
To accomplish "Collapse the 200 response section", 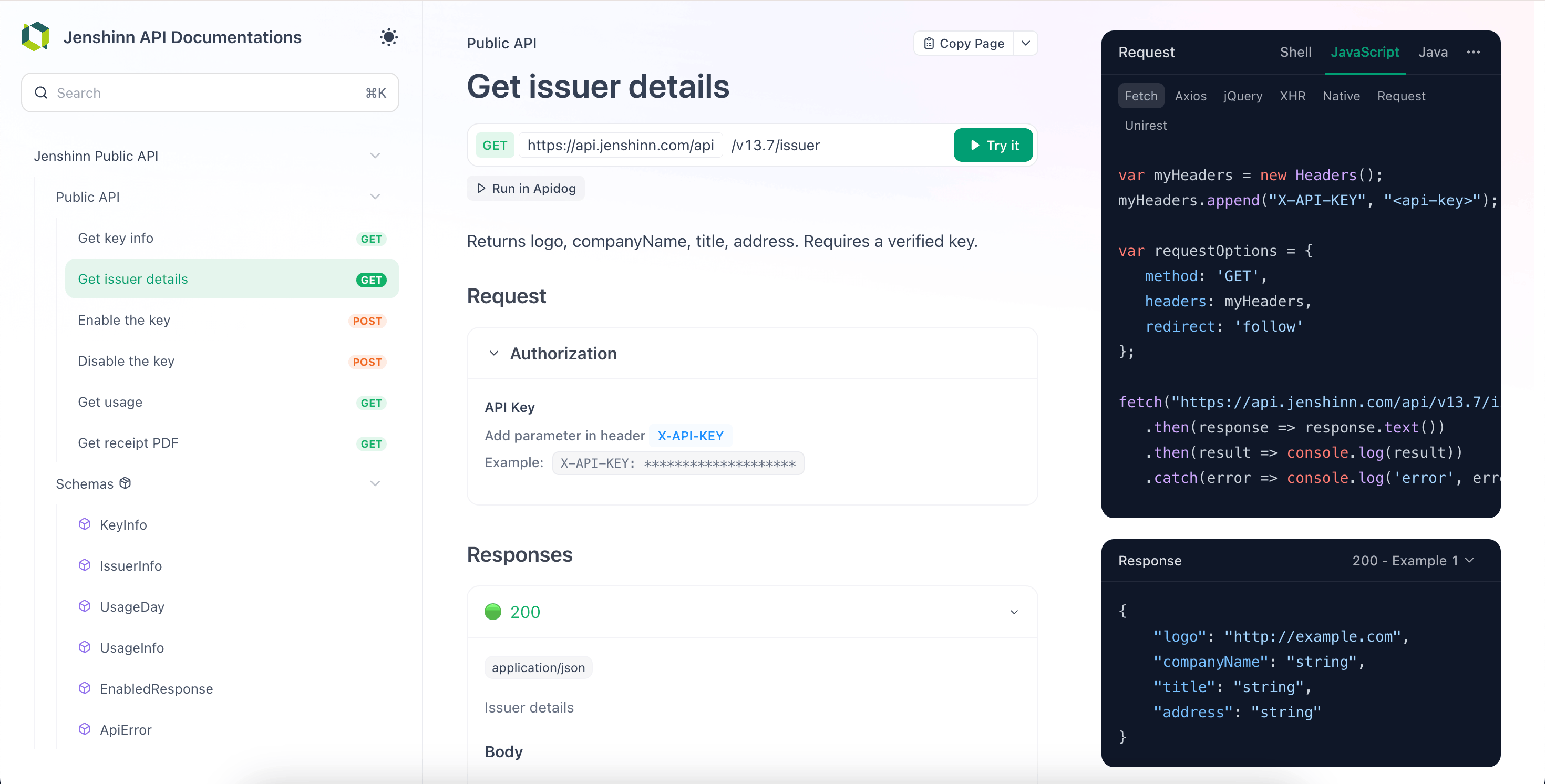I will (1014, 612).
